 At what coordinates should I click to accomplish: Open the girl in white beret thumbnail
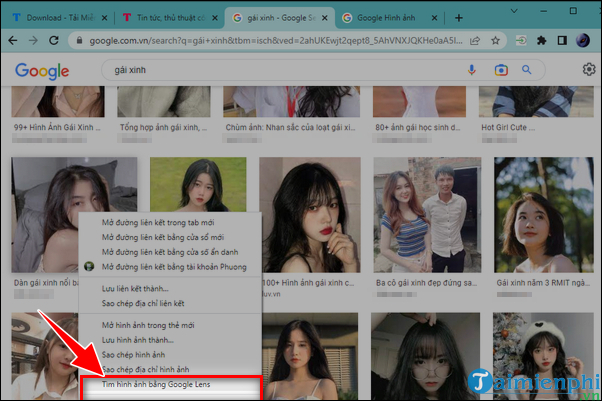(543, 356)
